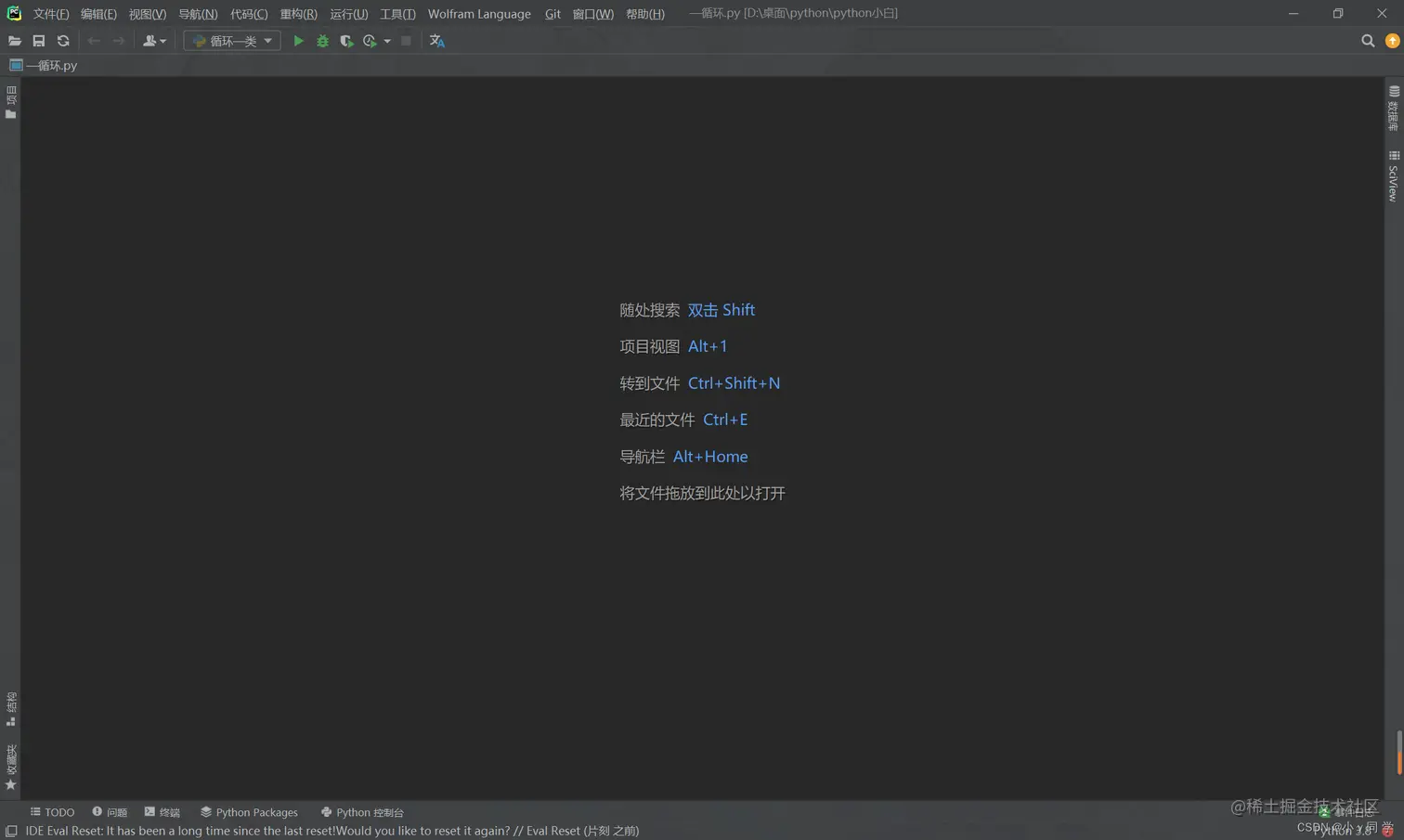The width and height of the screenshot is (1404, 840).
Task: Toggle the Structure tool window on left stripe
Action: pos(10,709)
